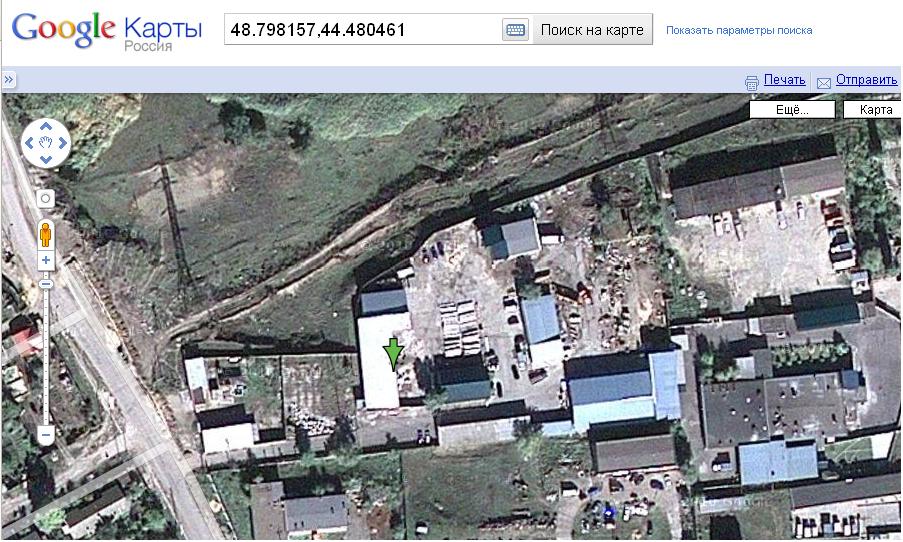Click the printer icon
Viewport: 903px width, 542px height.
tap(751, 83)
